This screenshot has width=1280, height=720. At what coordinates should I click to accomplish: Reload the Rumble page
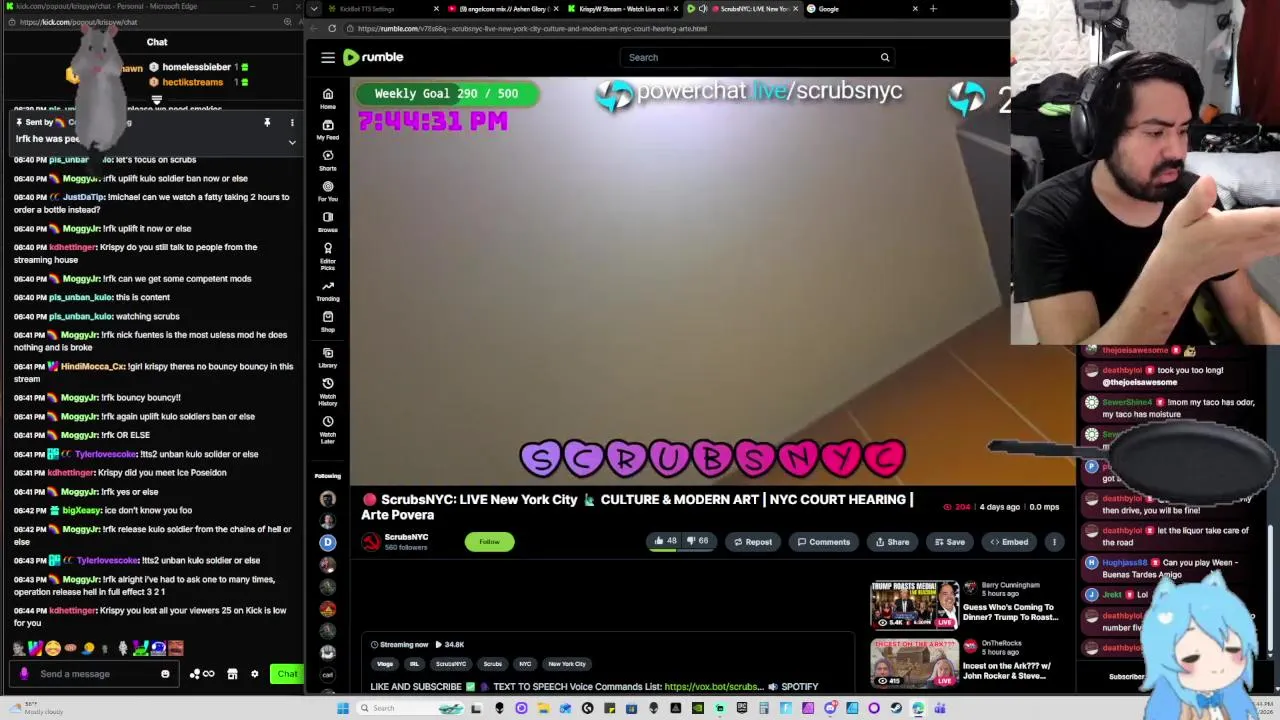(332, 28)
